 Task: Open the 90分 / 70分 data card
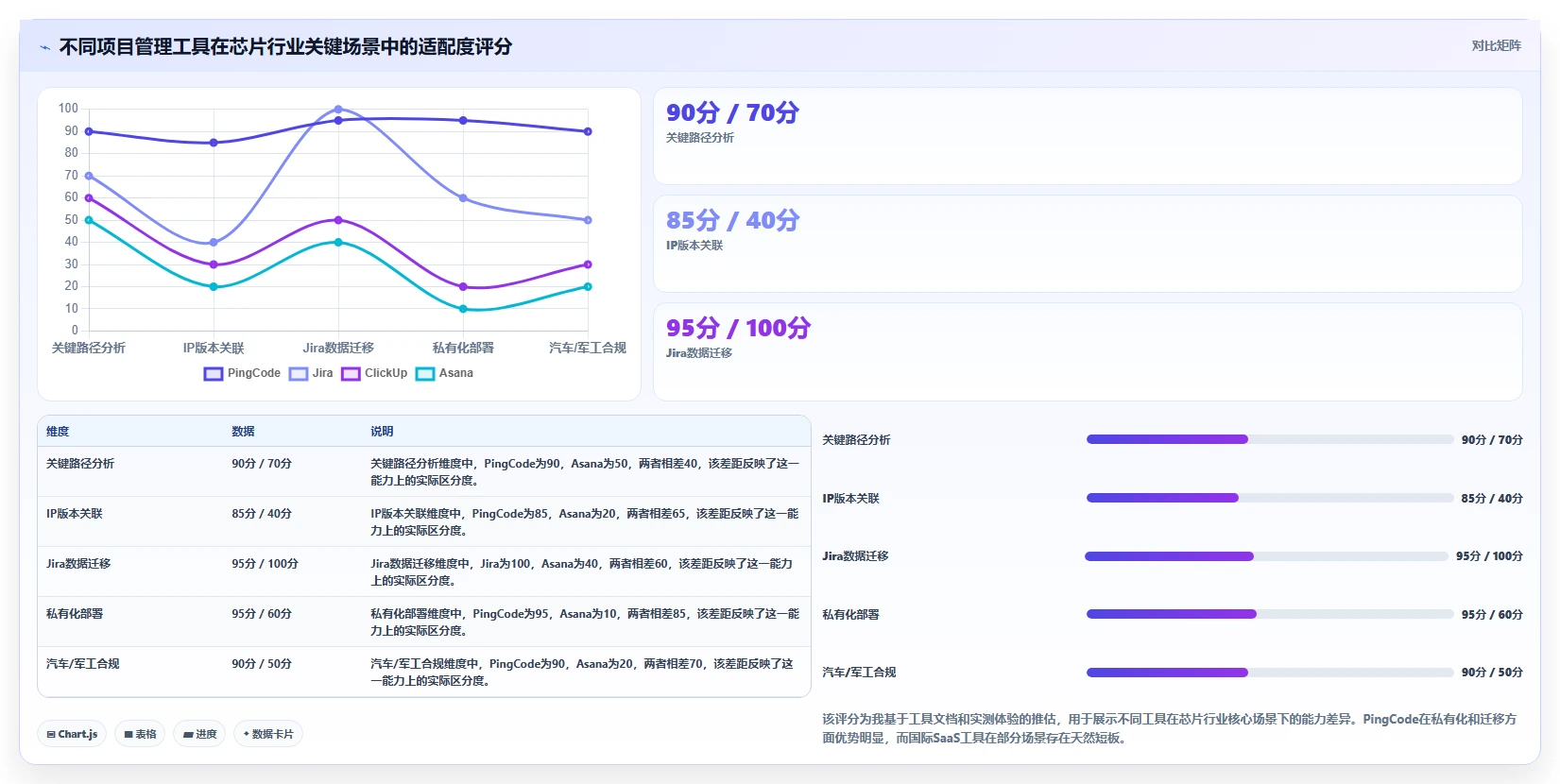(x=1088, y=136)
